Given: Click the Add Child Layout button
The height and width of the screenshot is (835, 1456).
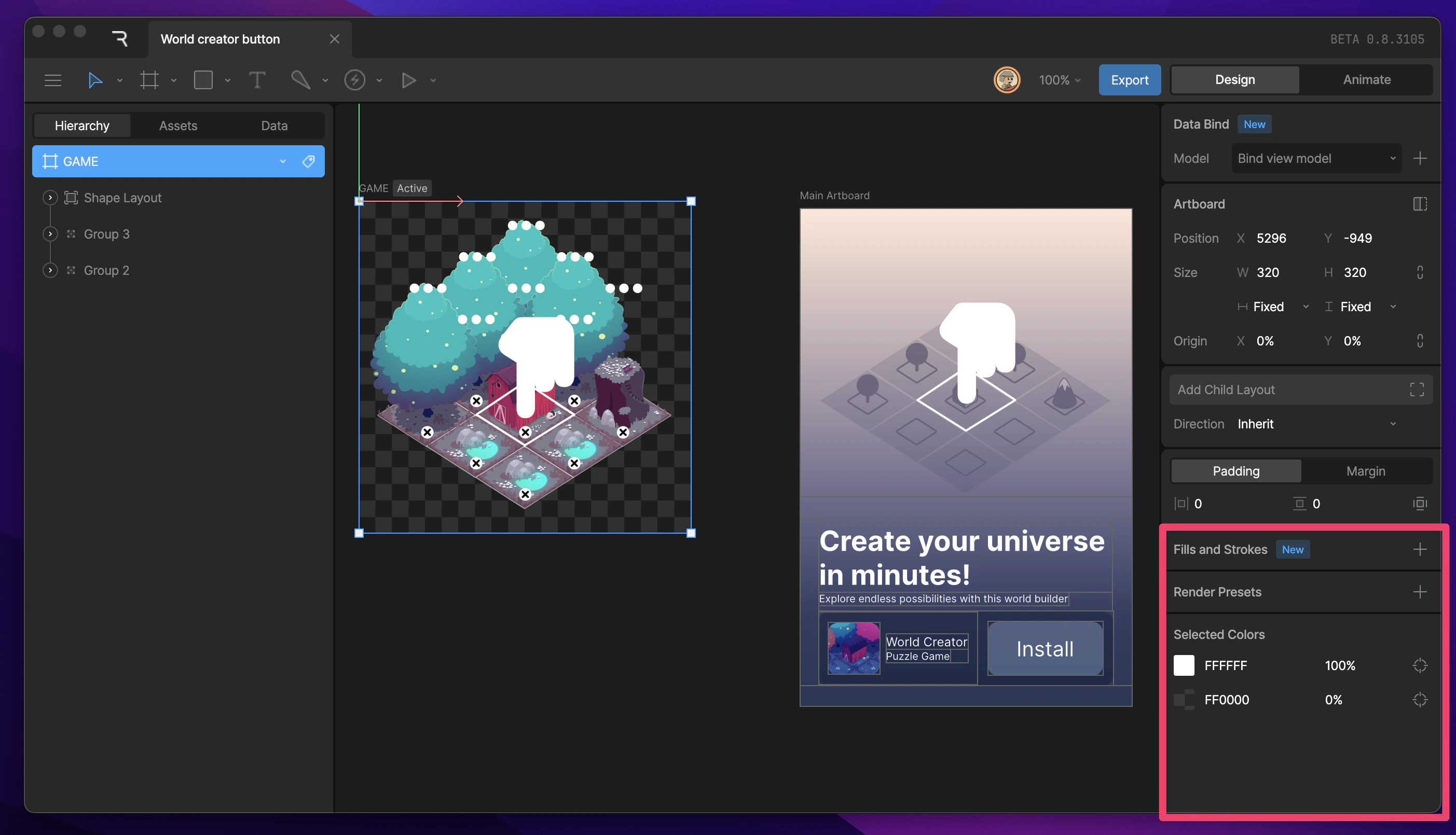Looking at the screenshot, I should click(1300, 389).
